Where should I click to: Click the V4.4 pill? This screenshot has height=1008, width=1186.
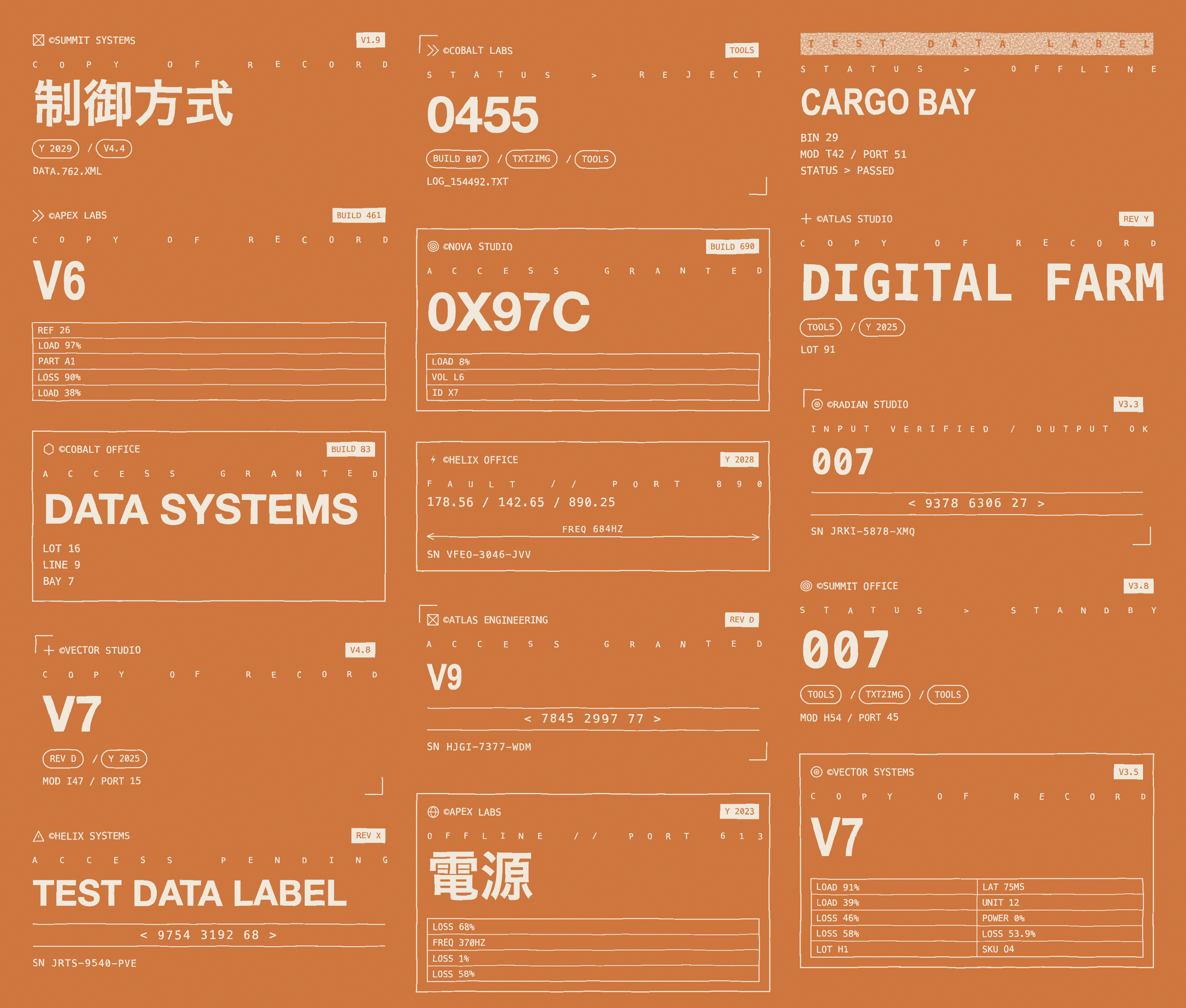114,149
